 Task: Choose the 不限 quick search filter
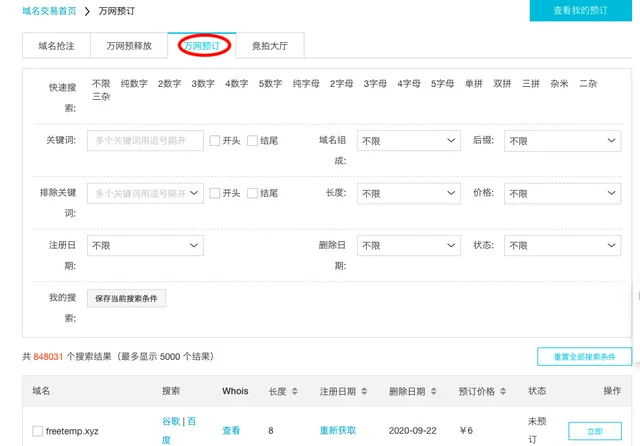(x=101, y=84)
